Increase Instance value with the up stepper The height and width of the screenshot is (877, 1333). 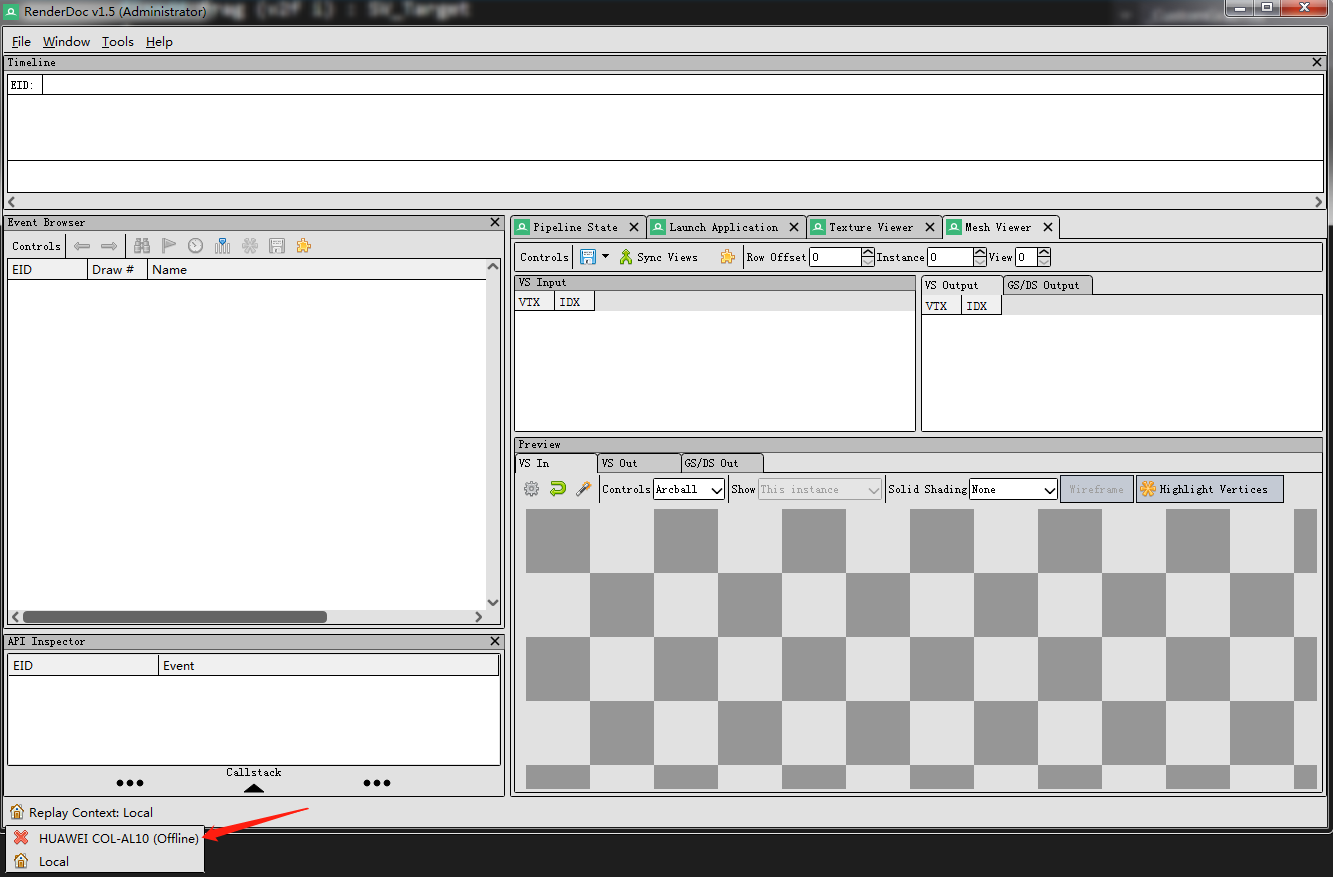978,251
